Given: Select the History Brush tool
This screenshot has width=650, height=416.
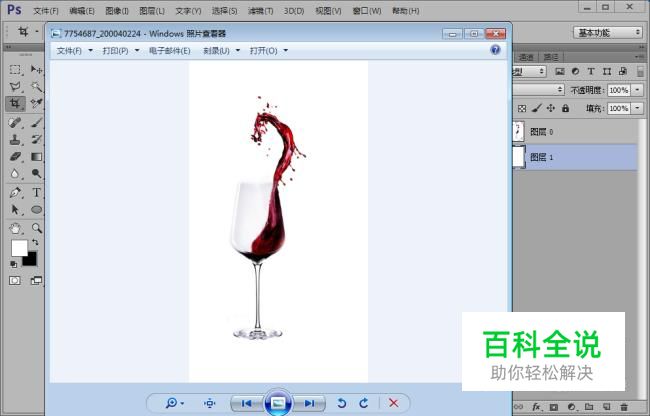Looking at the screenshot, I should click(36, 140).
